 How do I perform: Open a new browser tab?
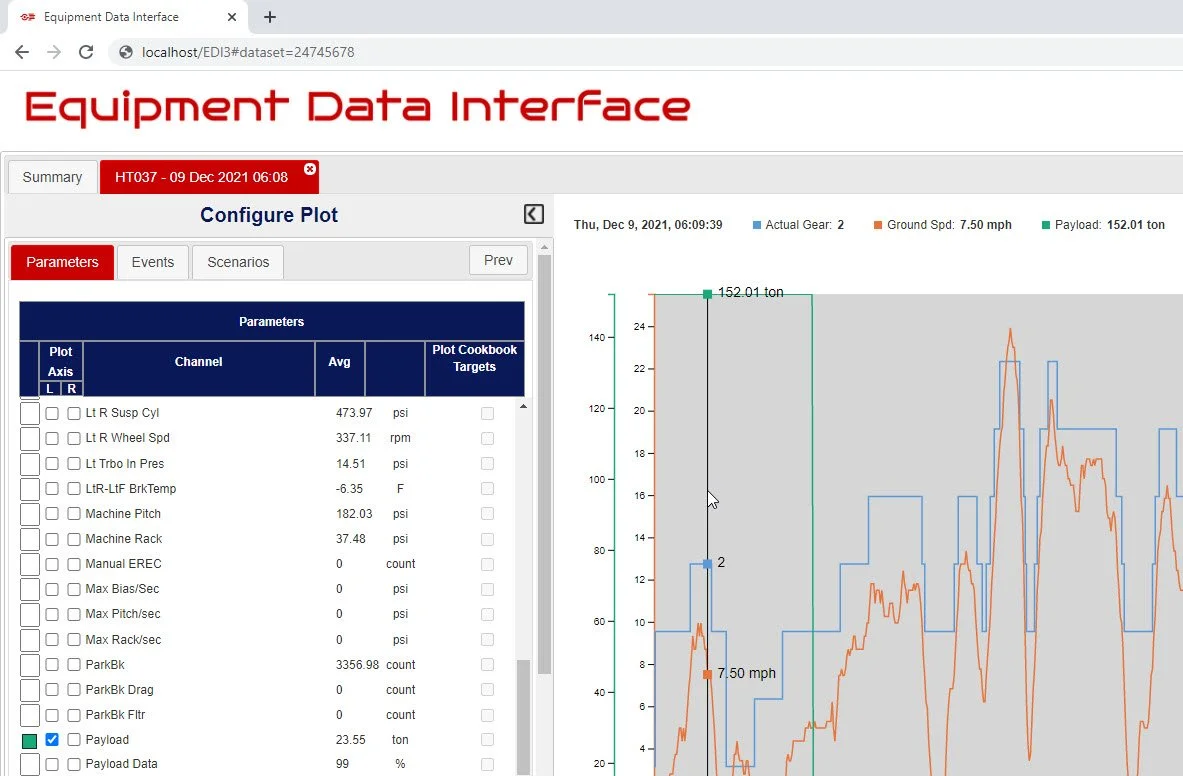pos(269,17)
